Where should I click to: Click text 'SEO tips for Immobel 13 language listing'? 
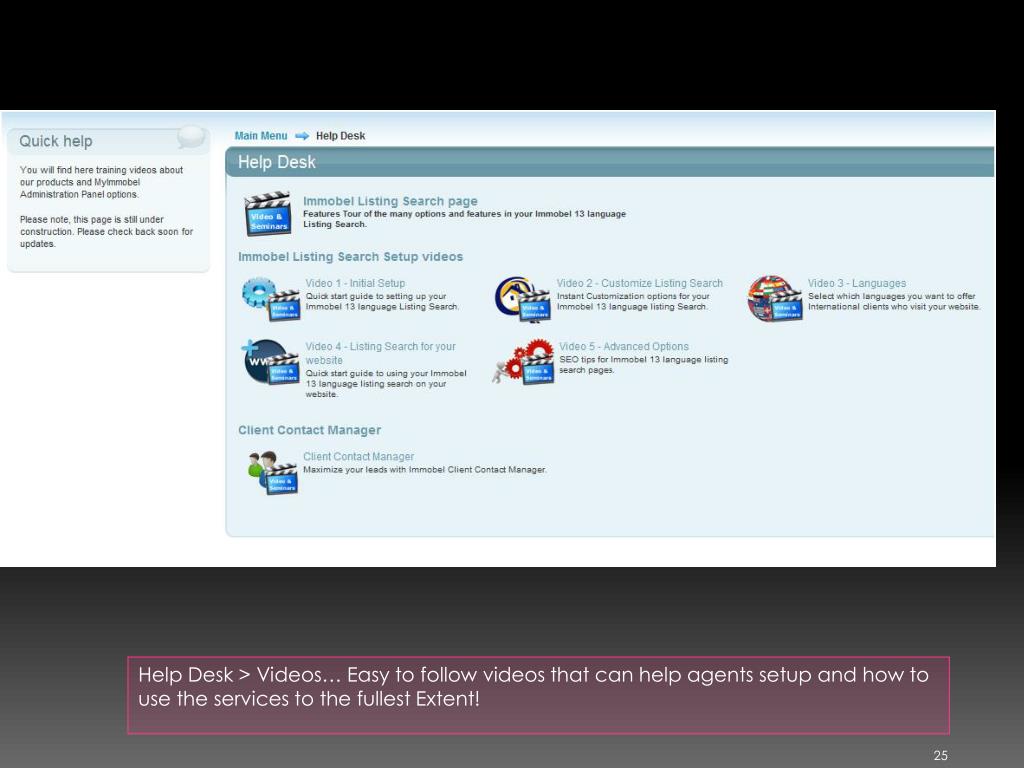643,359
